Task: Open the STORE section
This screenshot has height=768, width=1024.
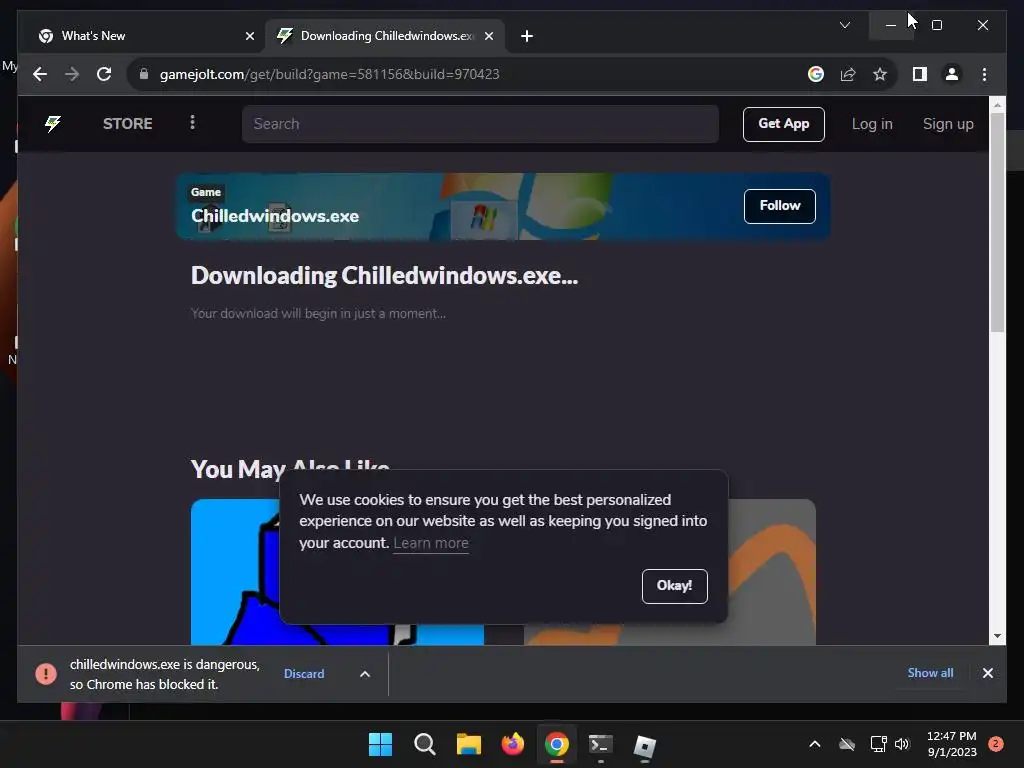Action: [x=127, y=123]
